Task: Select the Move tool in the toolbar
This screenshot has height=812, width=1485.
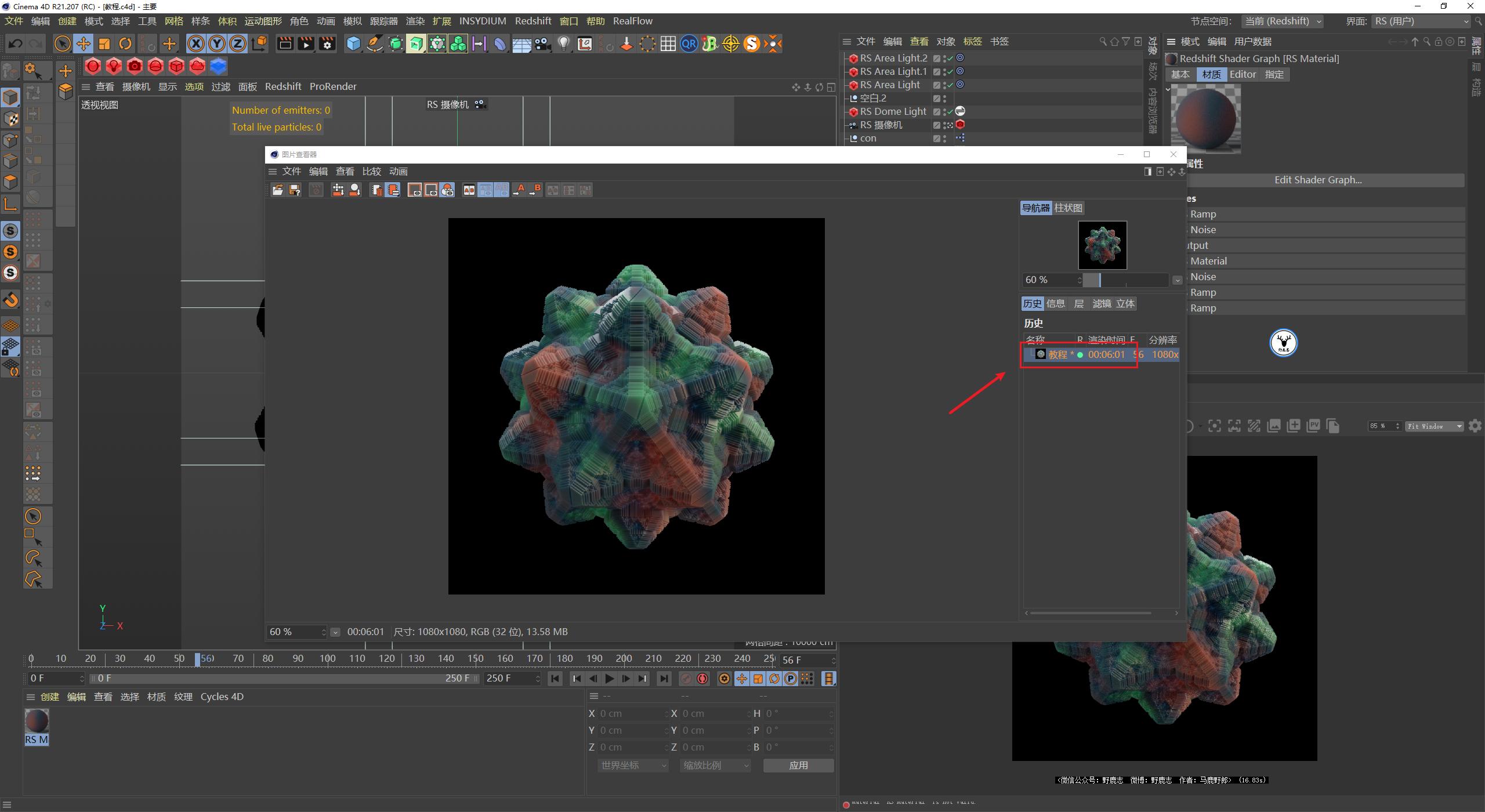Action: pos(83,43)
